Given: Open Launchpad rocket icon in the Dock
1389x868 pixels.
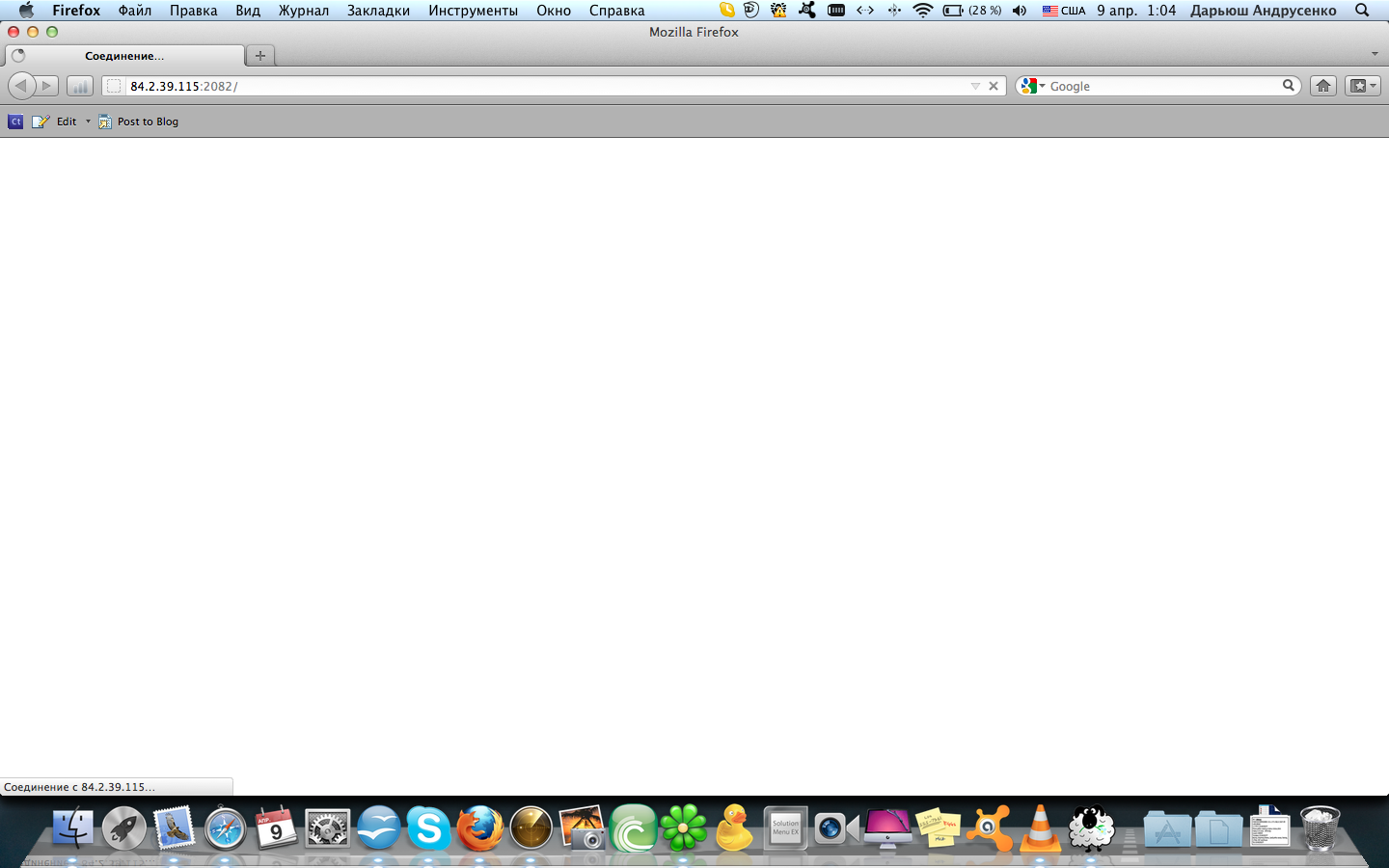Looking at the screenshot, I should 123,827.
